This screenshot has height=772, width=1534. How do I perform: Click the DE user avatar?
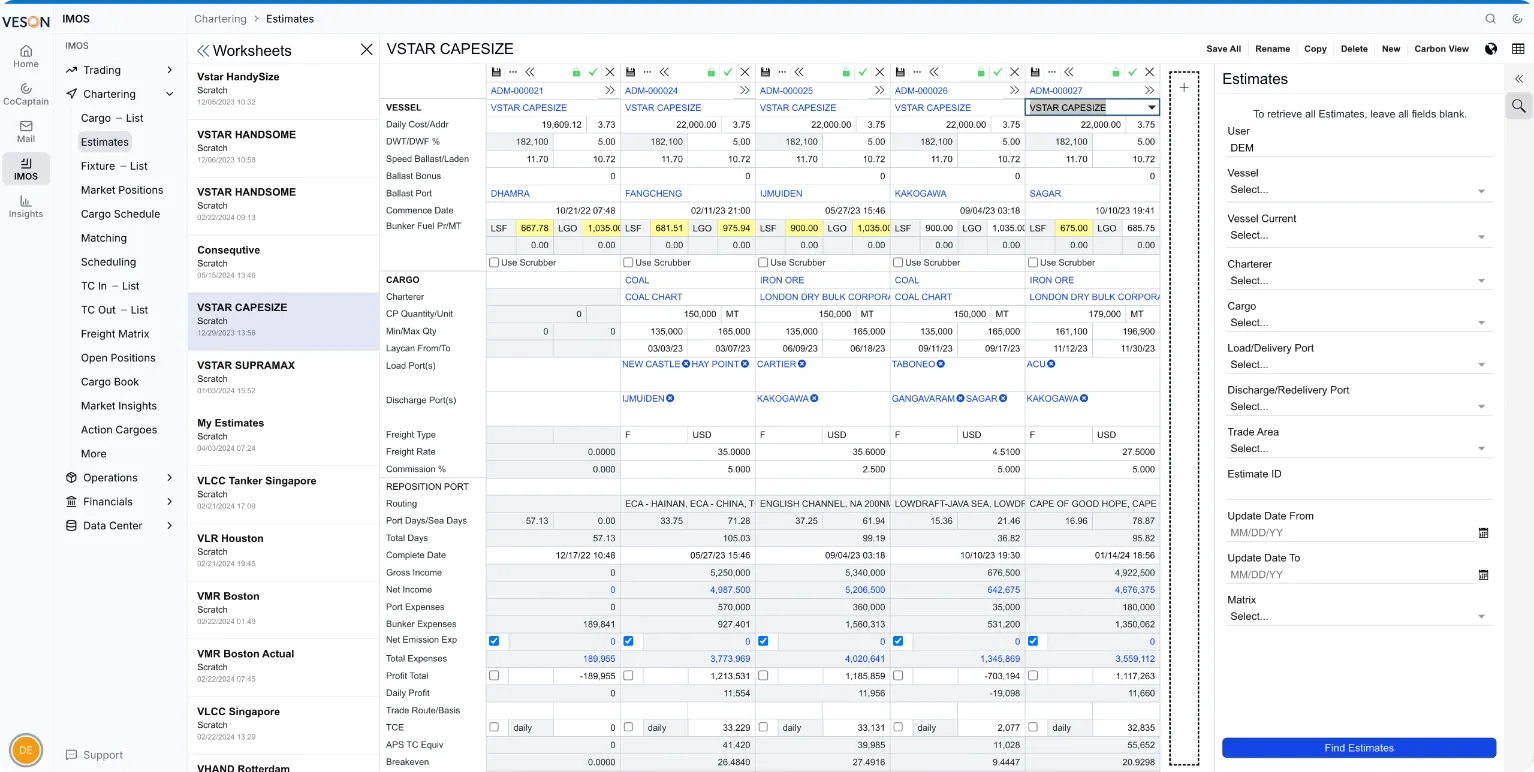(x=26, y=750)
